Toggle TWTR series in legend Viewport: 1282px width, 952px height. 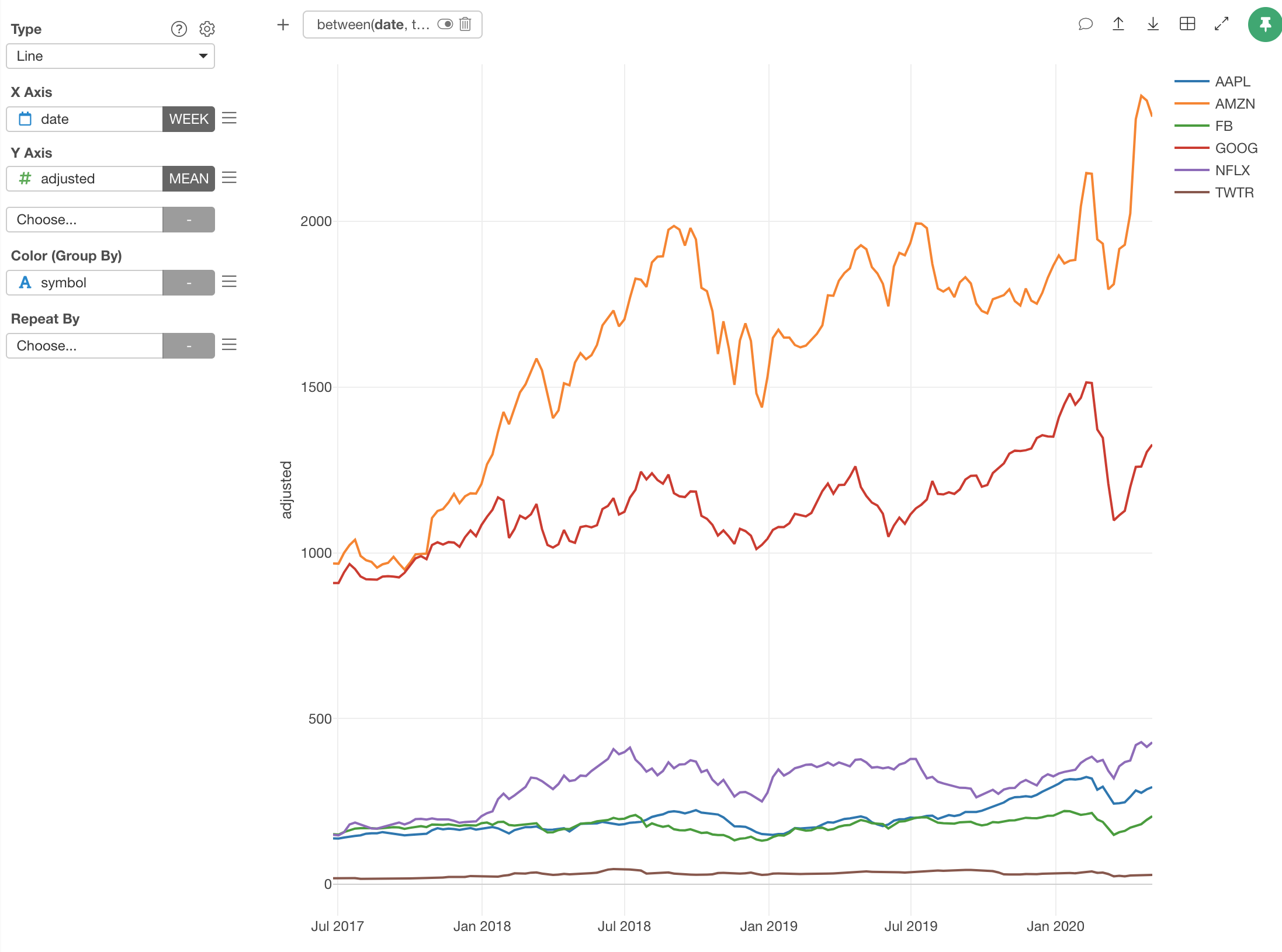(1214, 193)
